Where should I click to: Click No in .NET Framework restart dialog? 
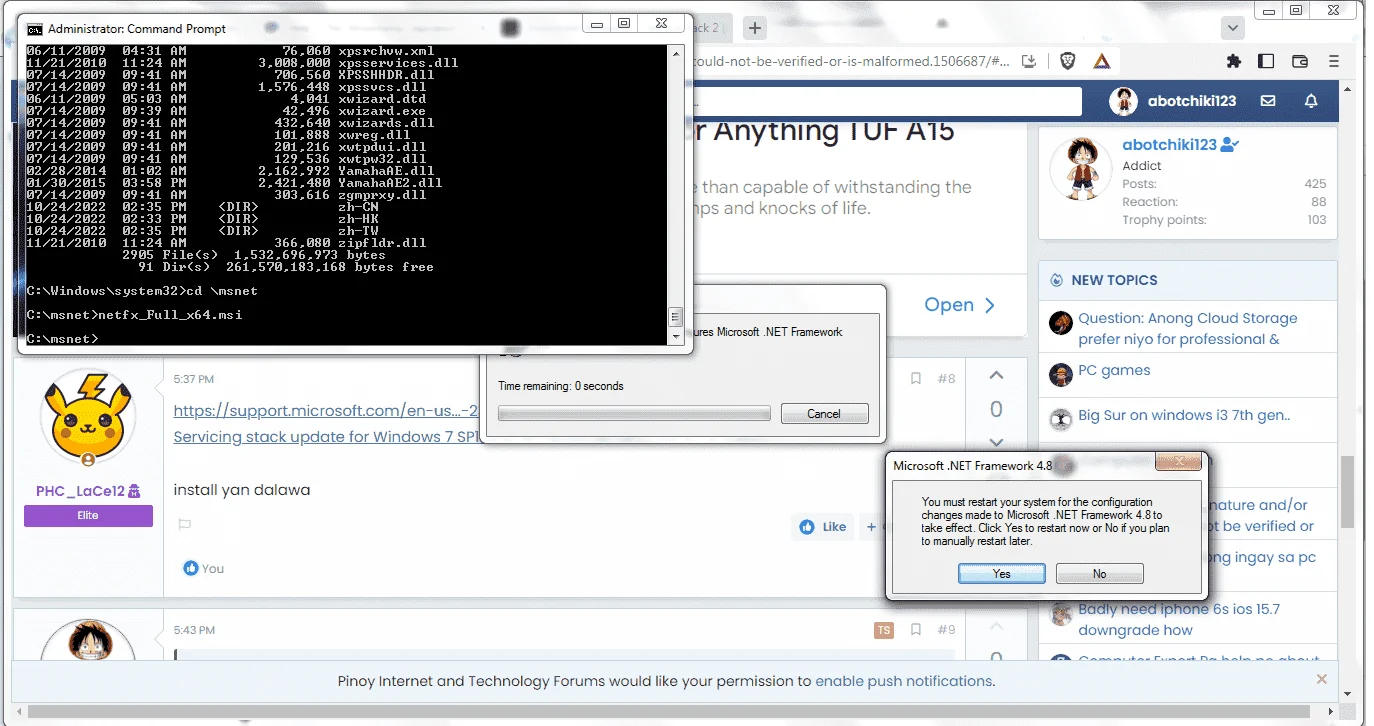point(1099,573)
